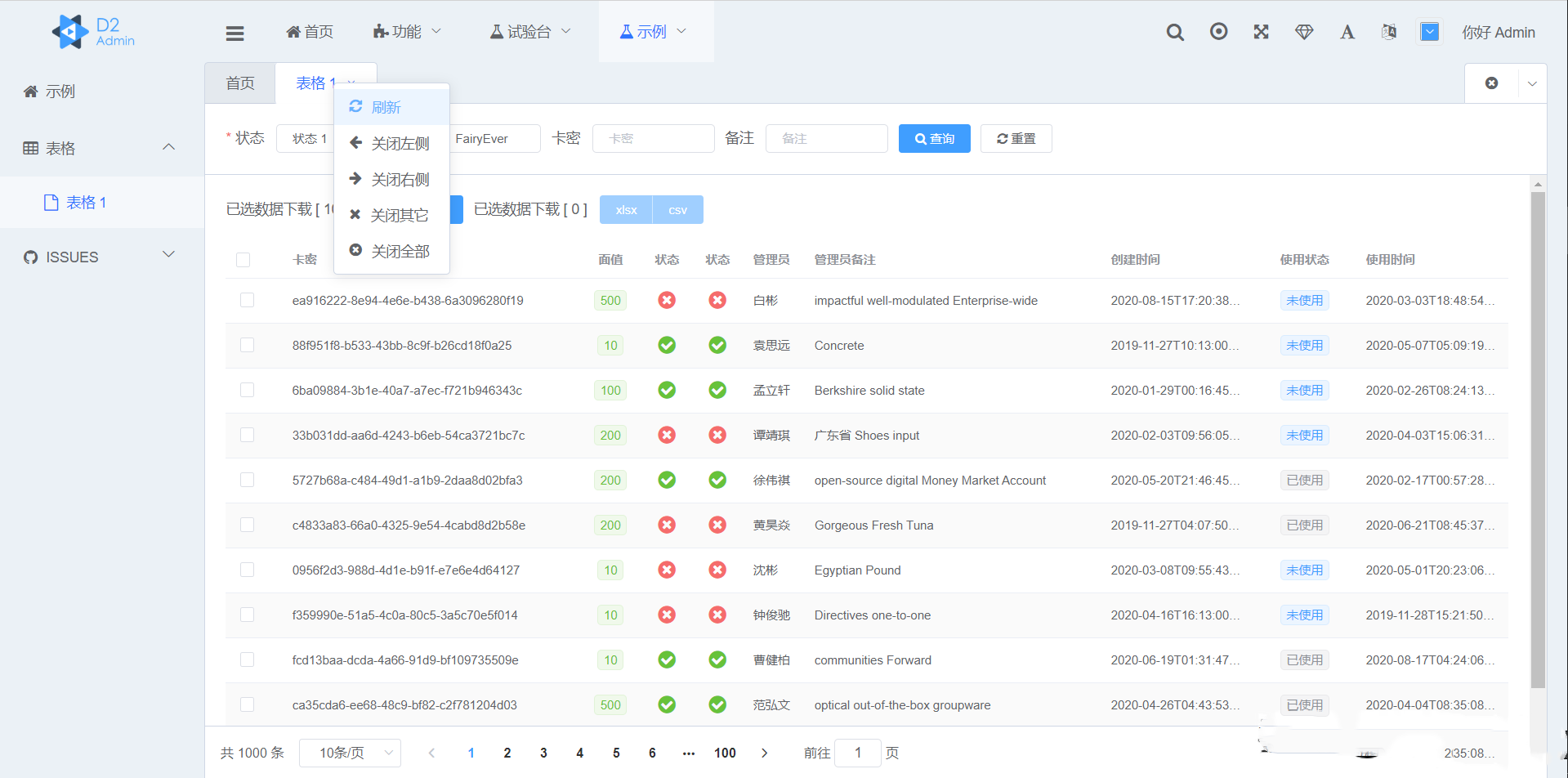Click the X icon for 关闭其它

tap(355, 214)
